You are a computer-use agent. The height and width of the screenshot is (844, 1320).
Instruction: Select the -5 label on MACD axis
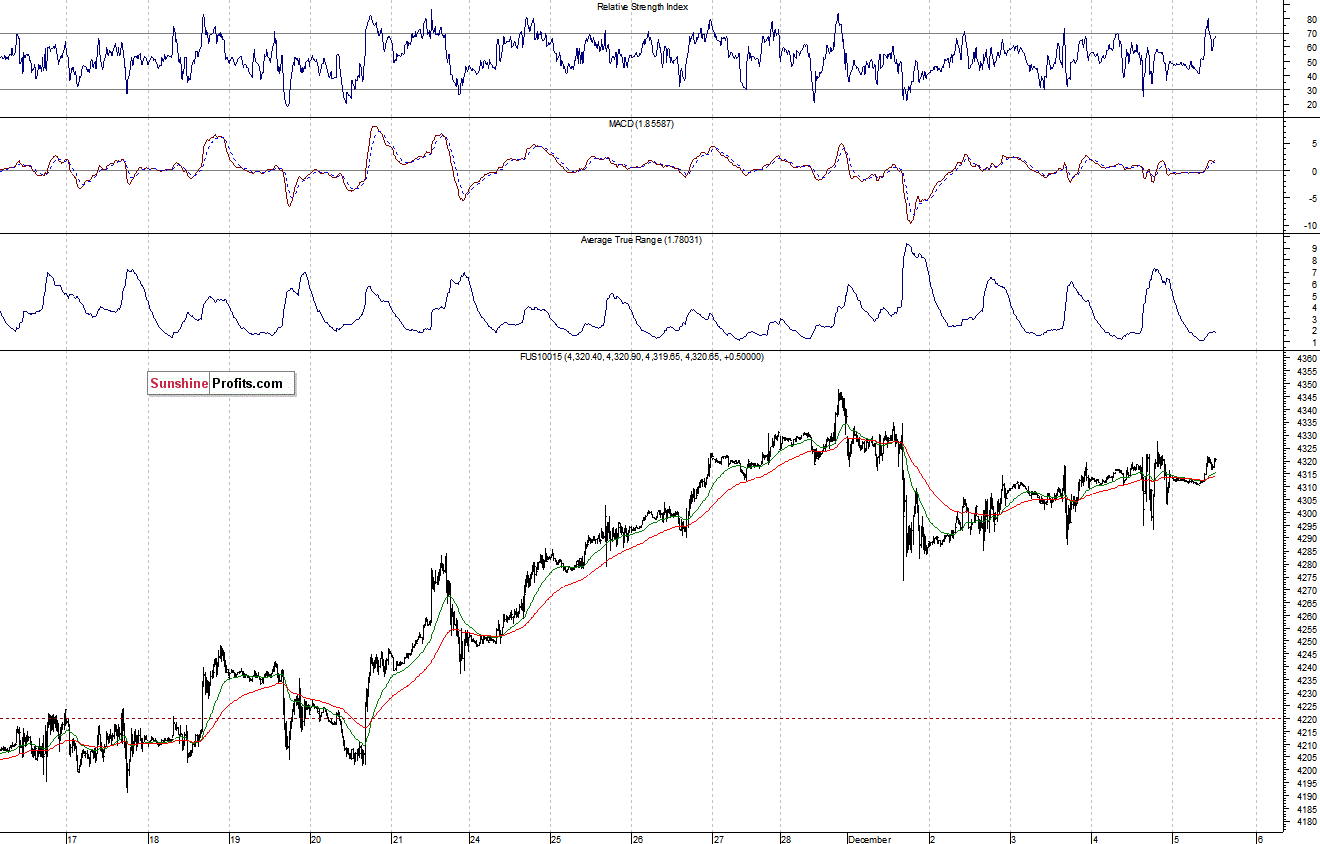[1311, 198]
